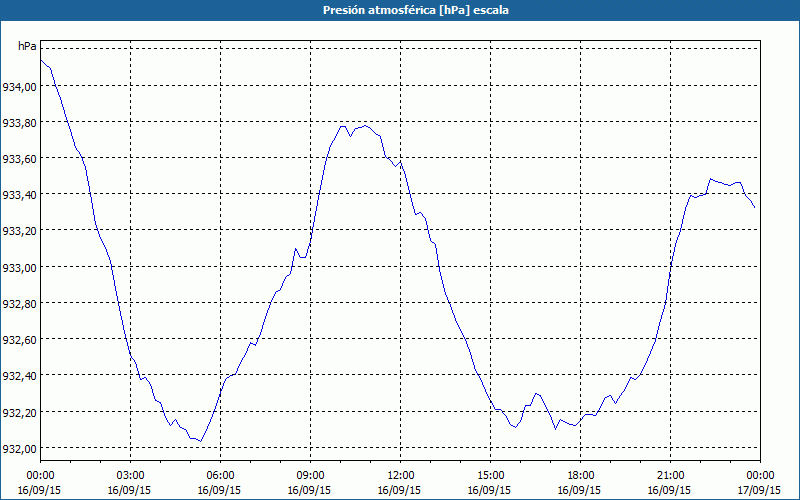Viewport: 800px width, 500px height.
Task: Click the 18:00 time axis label
Action: click(x=581, y=476)
